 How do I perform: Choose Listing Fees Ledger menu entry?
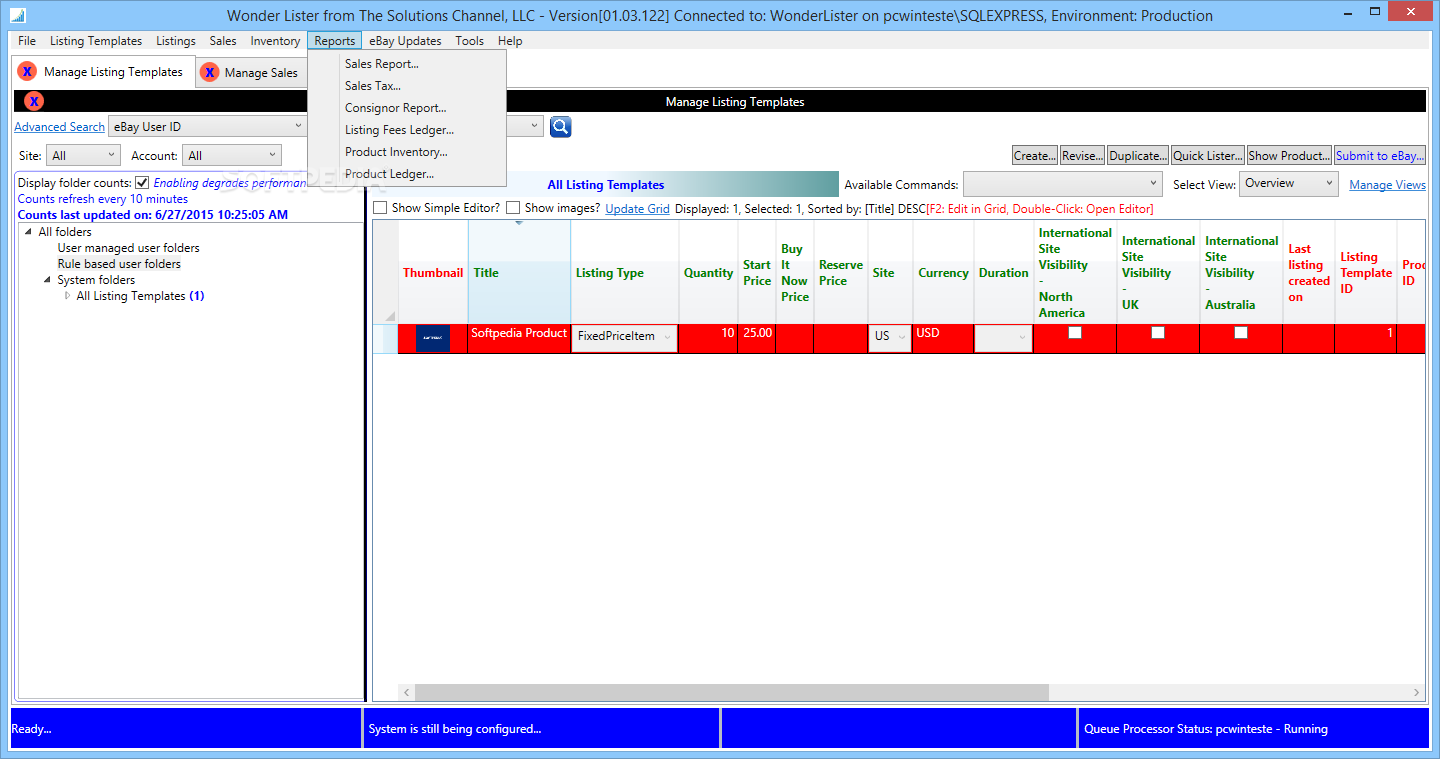click(407, 130)
